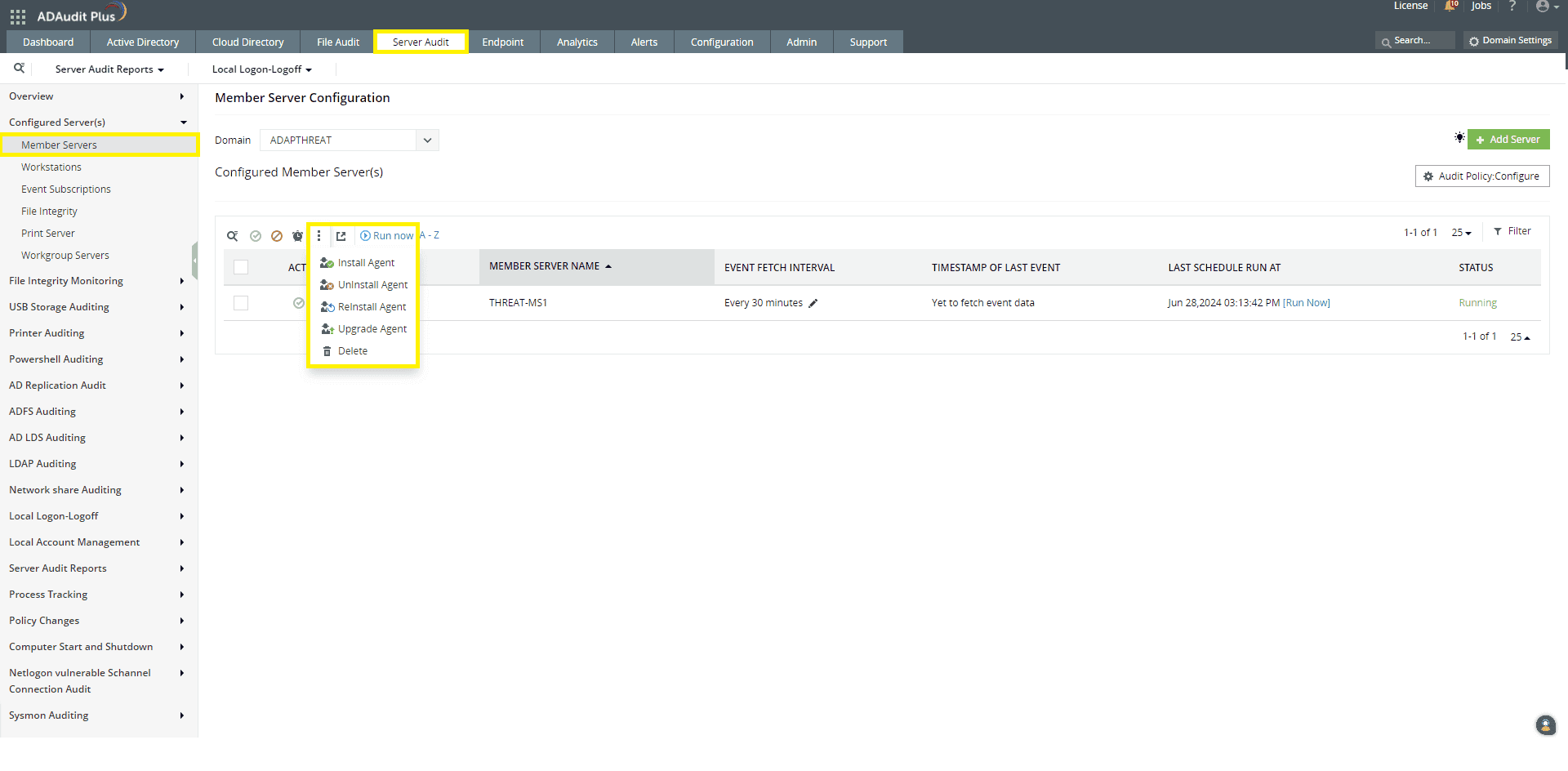Click the License link

coord(1411,7)
